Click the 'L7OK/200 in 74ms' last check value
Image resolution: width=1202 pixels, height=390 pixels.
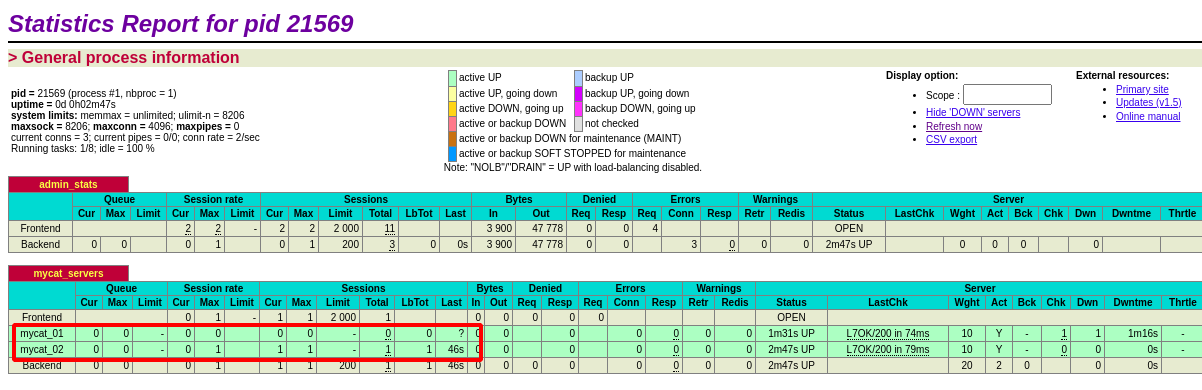pos(887,333)
